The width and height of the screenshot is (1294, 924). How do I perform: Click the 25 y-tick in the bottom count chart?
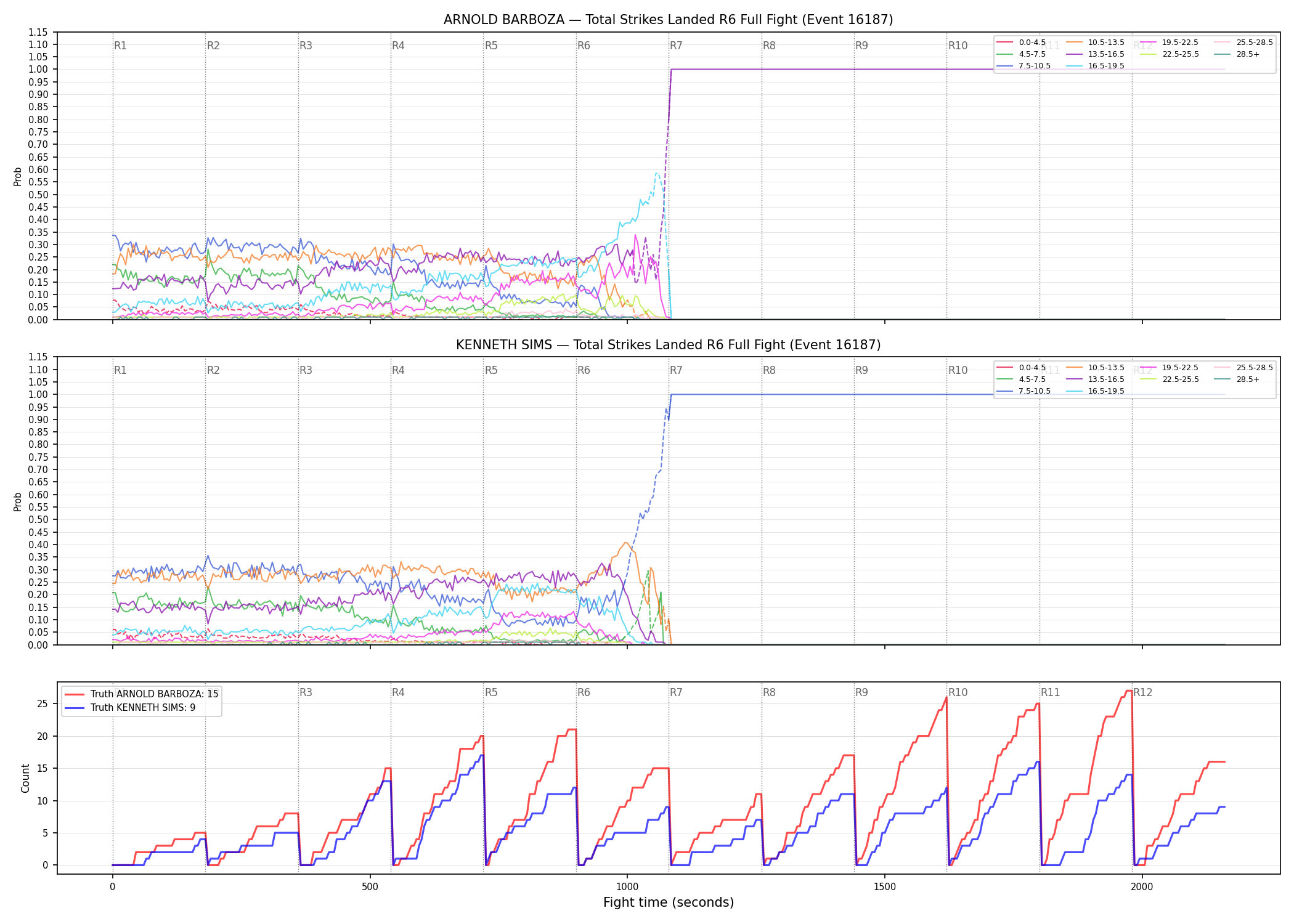[x=43, y=704]
